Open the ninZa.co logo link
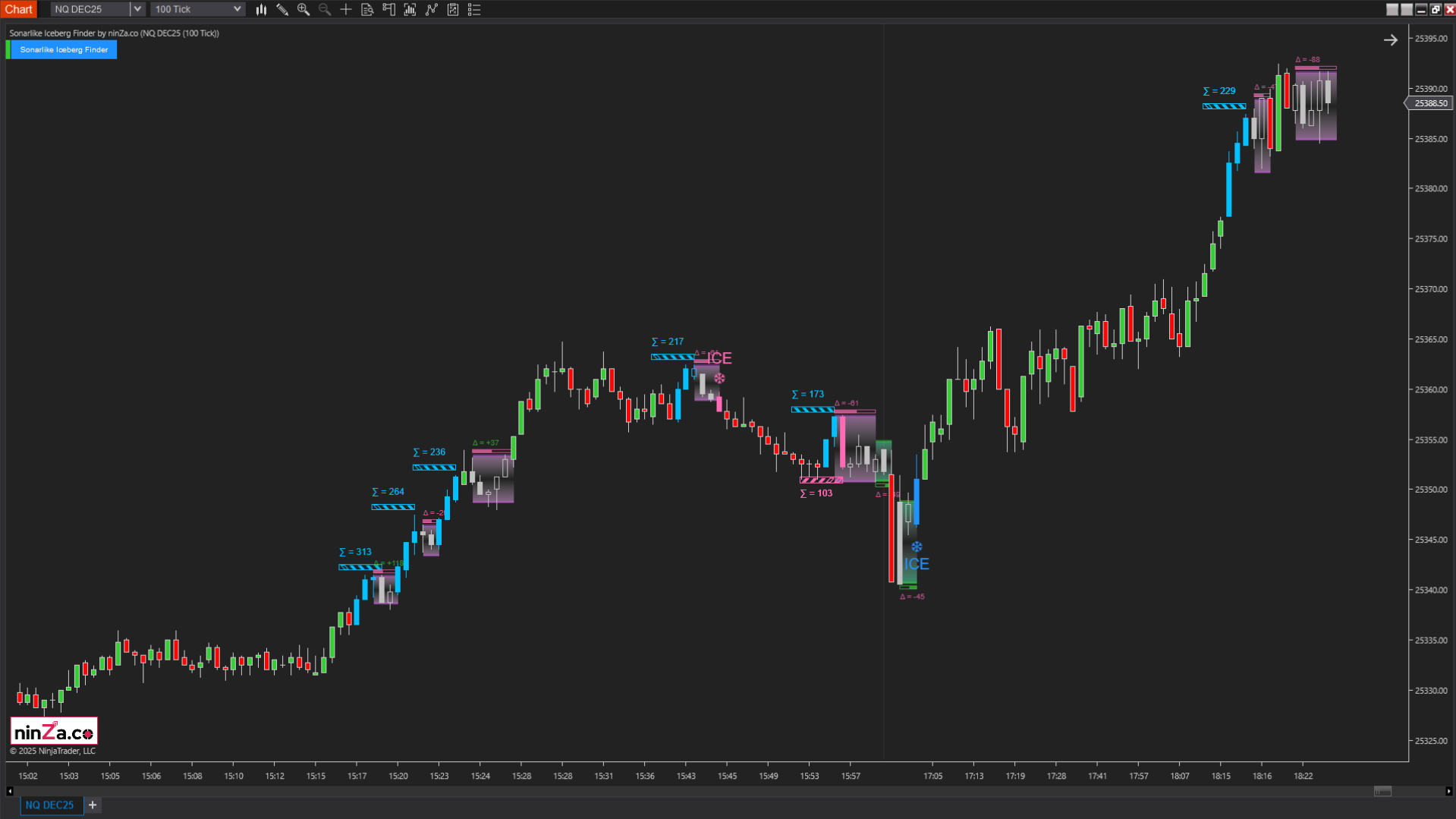The width and height of the screenshot is (1456, 819). (x=53, y=729)
